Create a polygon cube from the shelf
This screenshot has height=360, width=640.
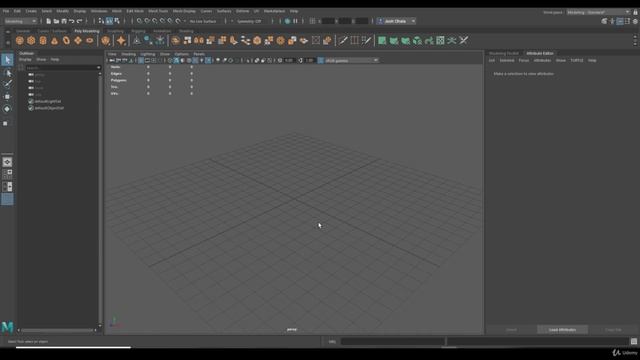point(31,40)
